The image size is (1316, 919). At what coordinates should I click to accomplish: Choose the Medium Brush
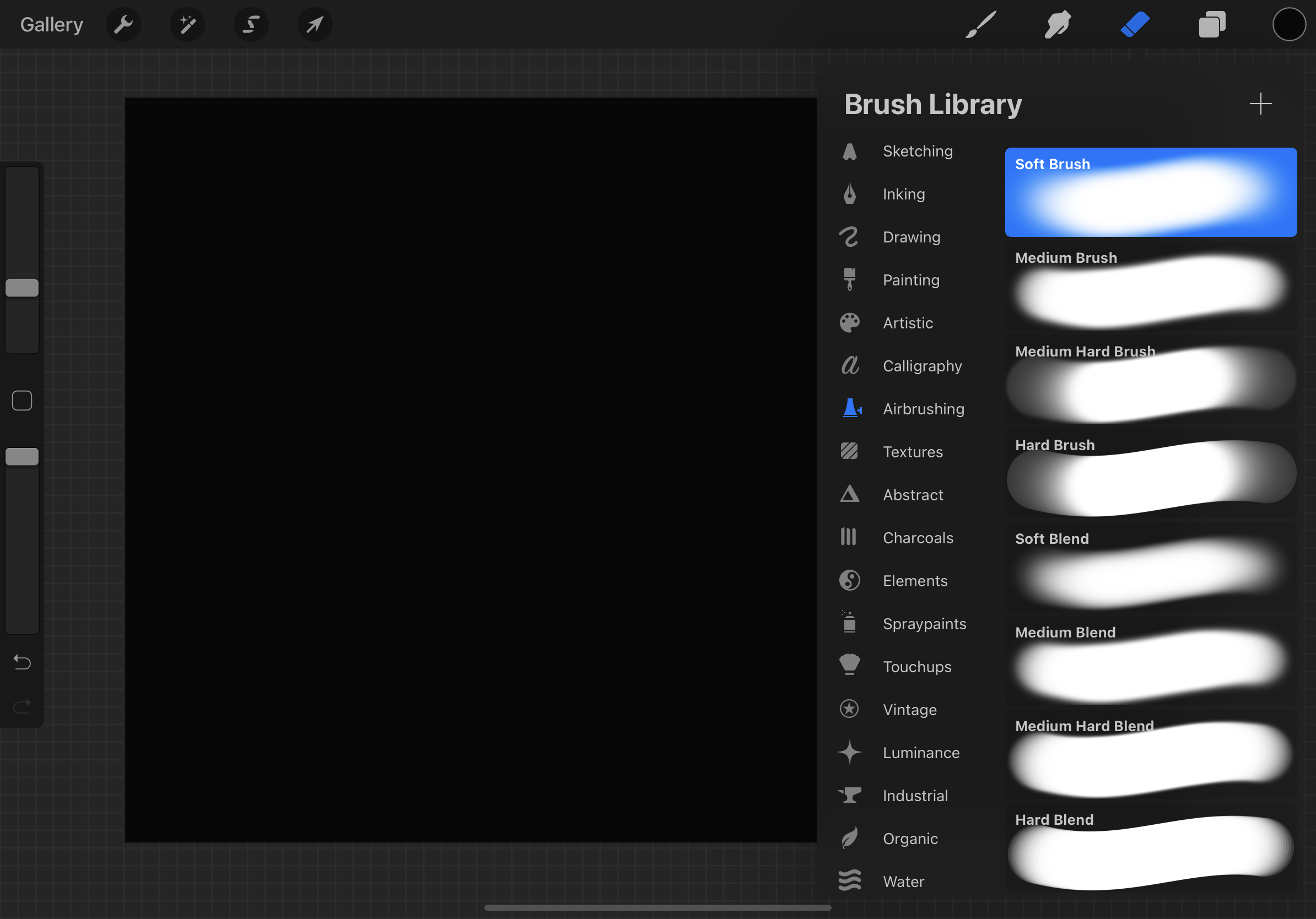pyautogui.click(x=1151, y=286)
